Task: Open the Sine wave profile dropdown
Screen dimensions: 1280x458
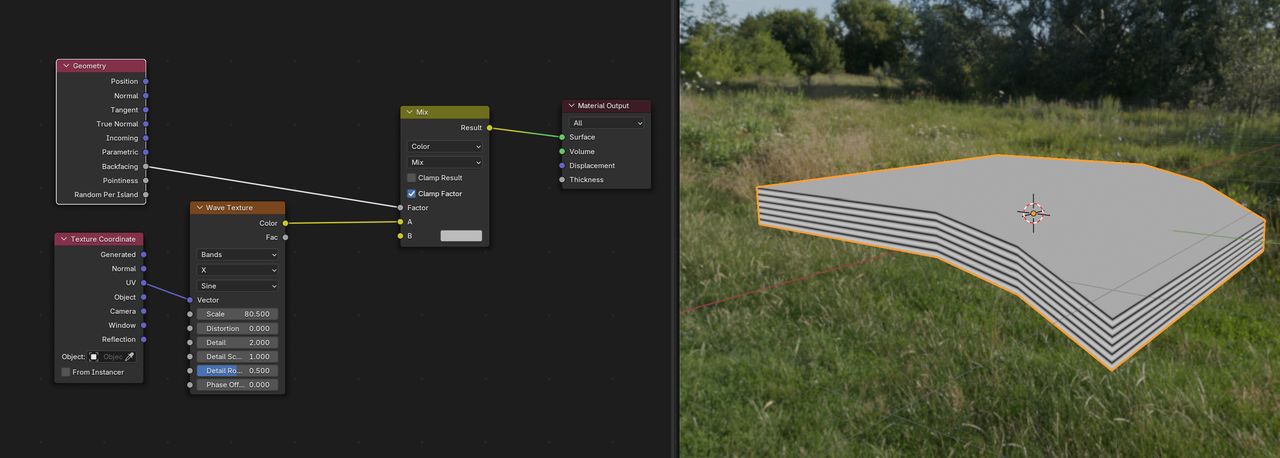Action: coord(238,286)
